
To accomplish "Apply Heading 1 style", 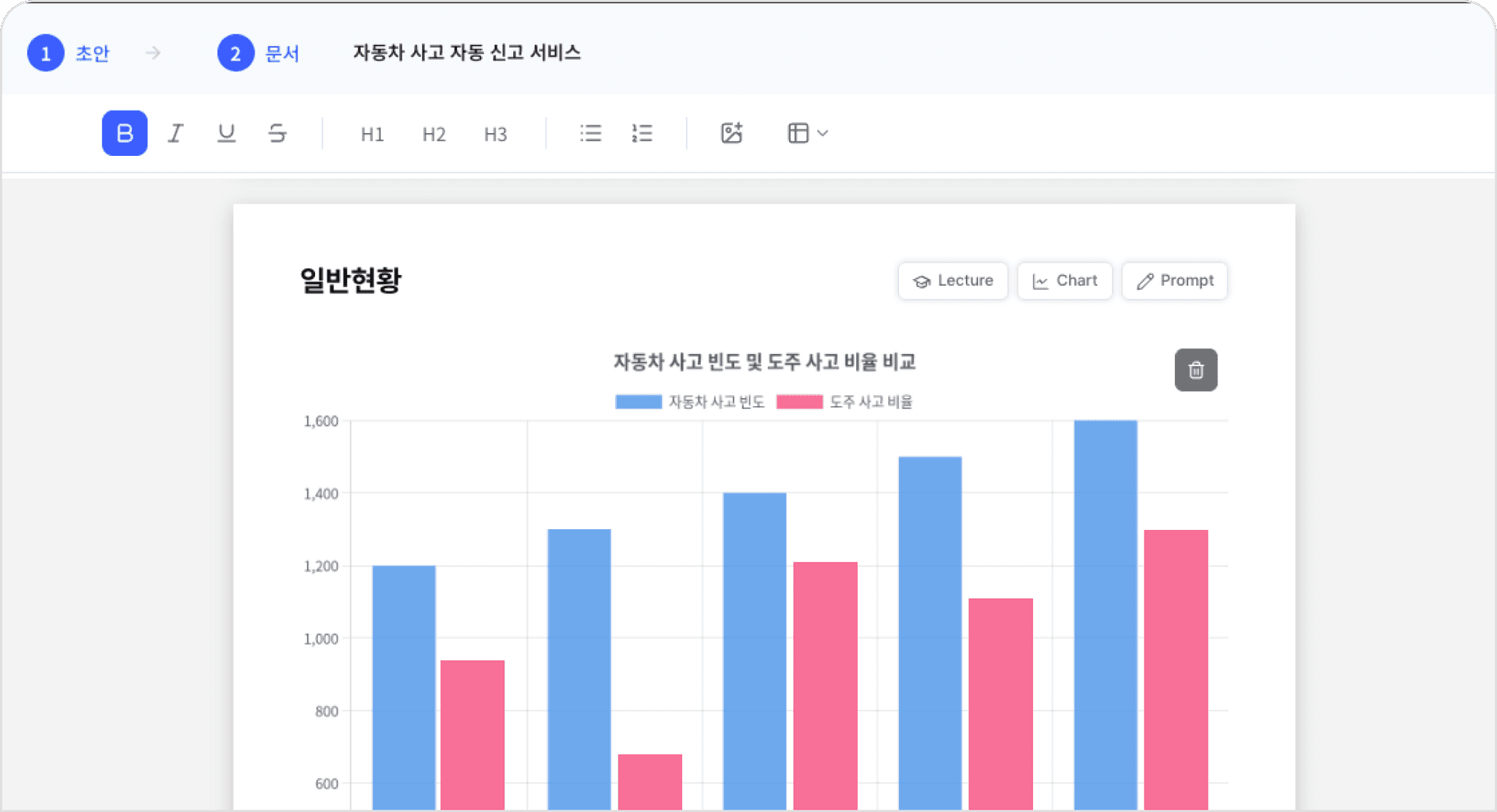I will tap(372, 133).
